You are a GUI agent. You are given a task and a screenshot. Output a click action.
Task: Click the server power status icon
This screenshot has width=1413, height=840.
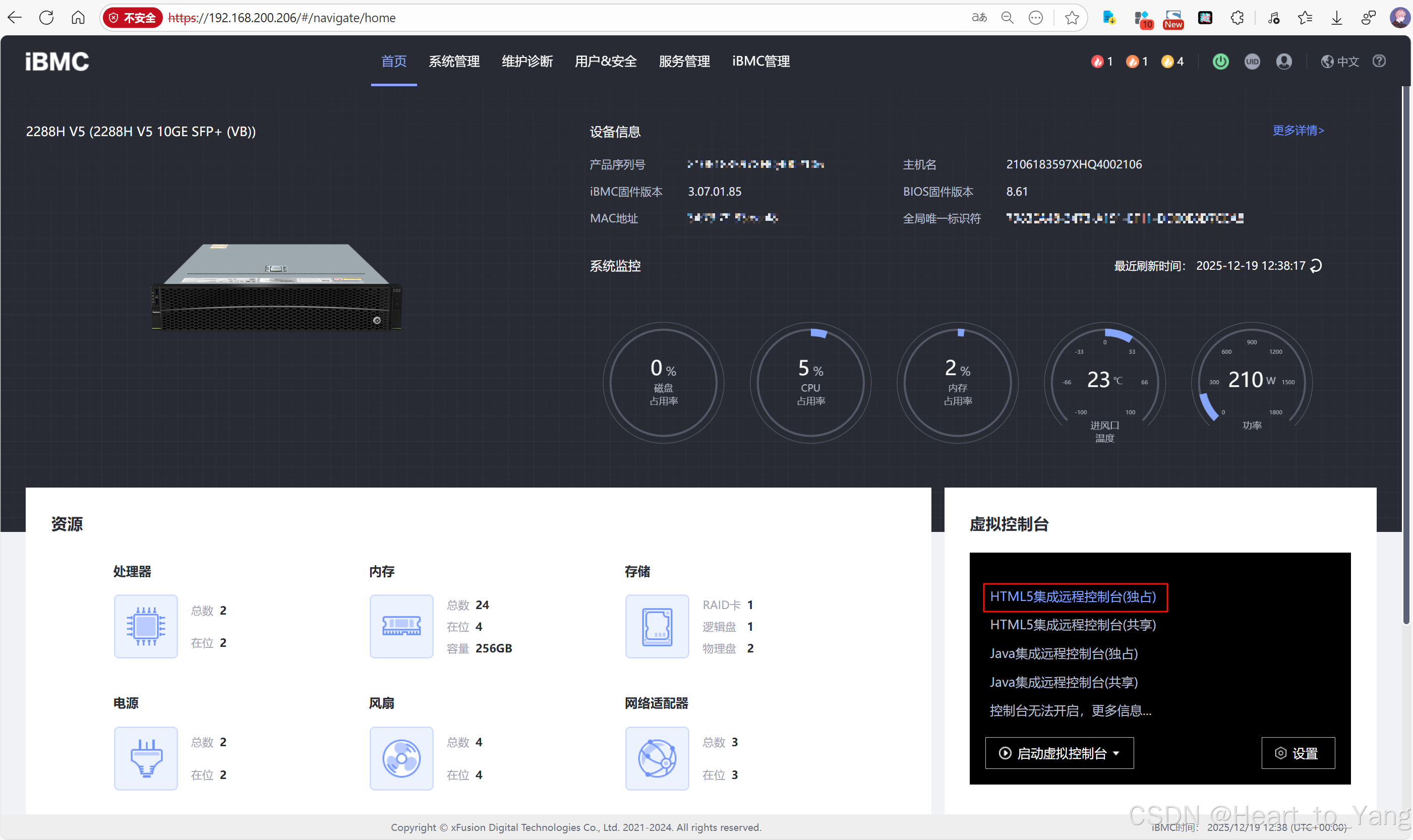[x=1220, y=61]
